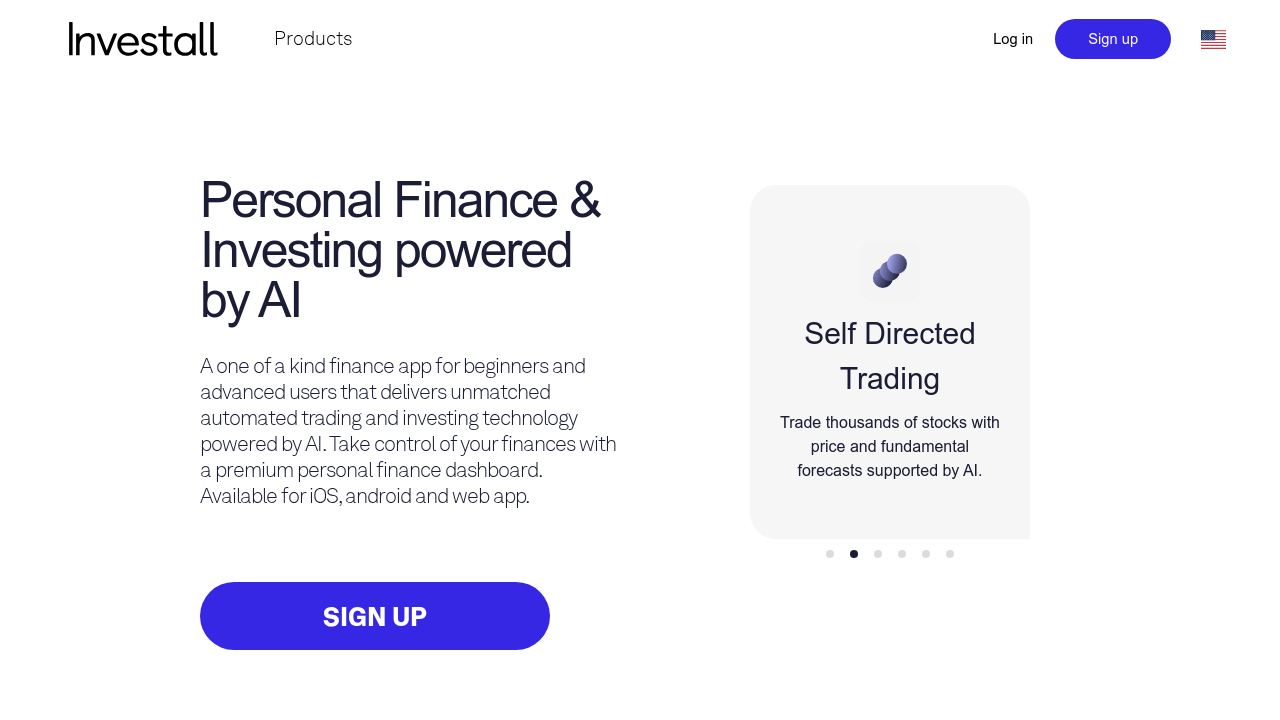Select the fourth carousel dot
The image size is (1280, 720).
[x=901, y=553]
